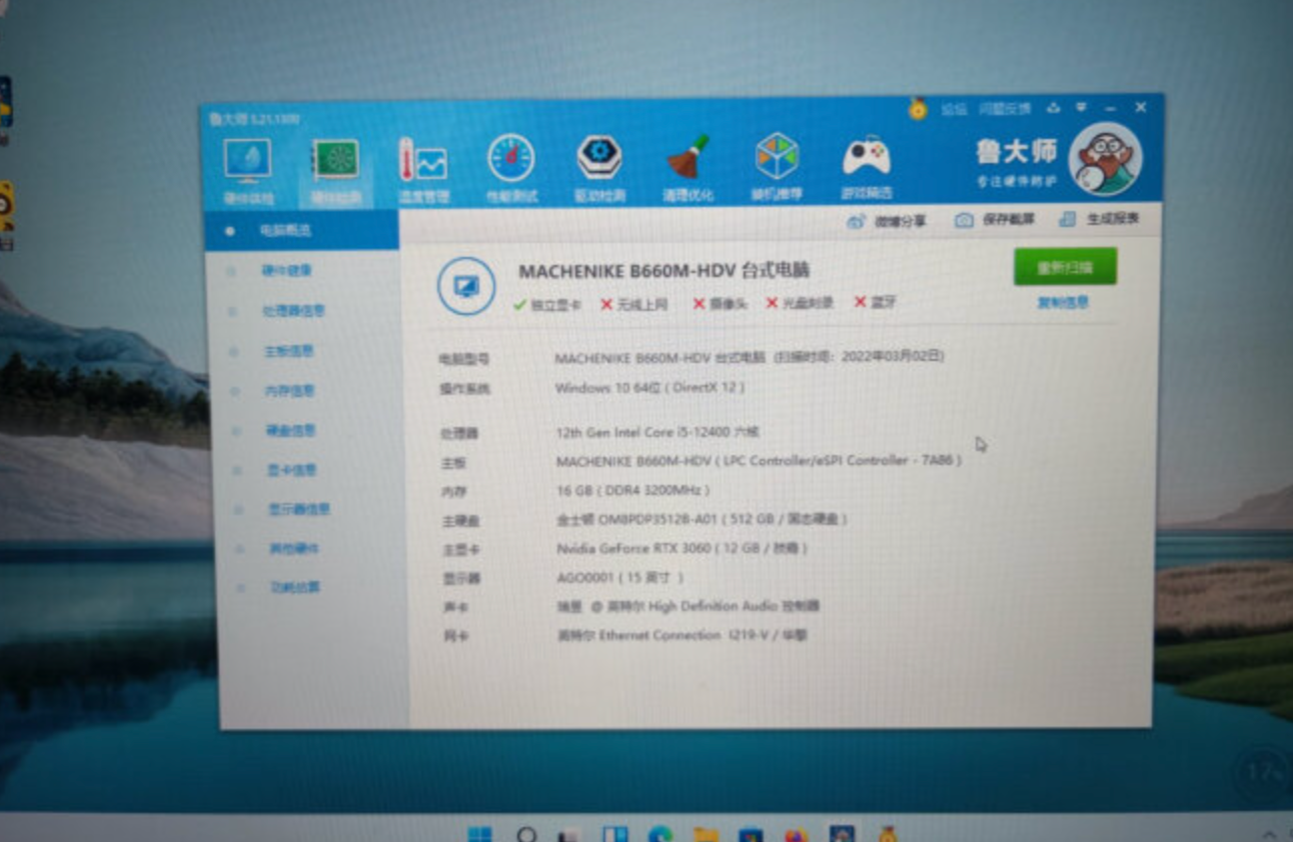Click 生成报表 report button
Screen dimensions: 1293x842
click(x=1099, y=219)
